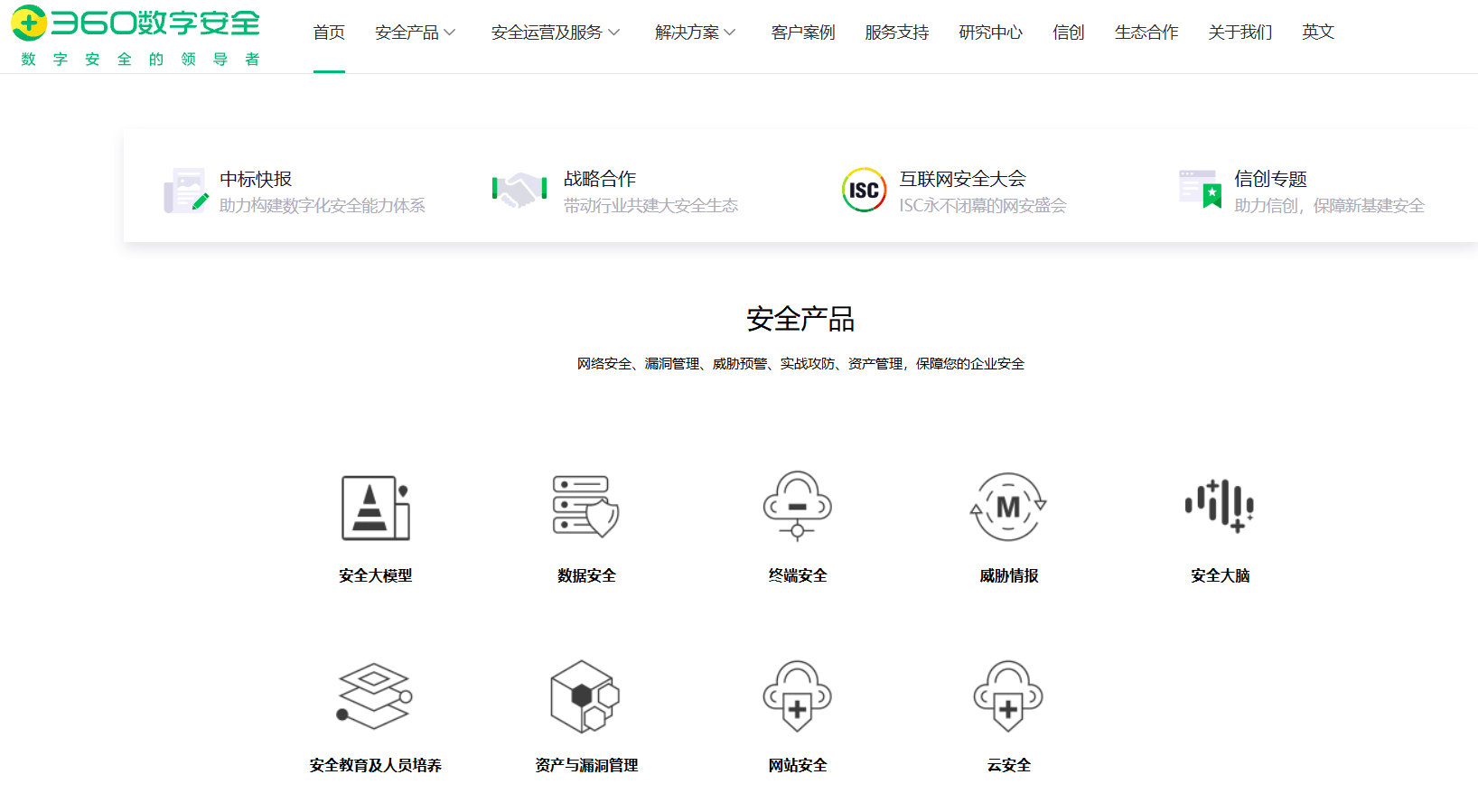This screenshot has width=1478, height=812.
Task: Switch language via 英文 link
Action: [1318, 33]
